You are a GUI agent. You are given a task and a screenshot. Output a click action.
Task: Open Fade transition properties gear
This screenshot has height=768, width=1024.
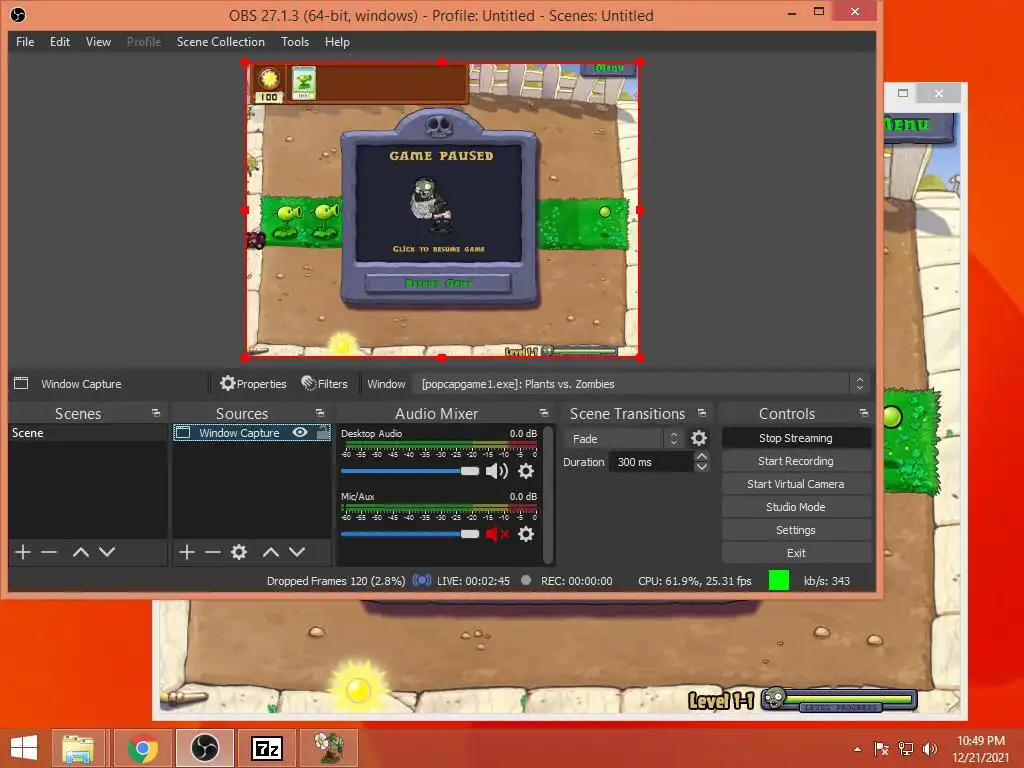point(699,438)
